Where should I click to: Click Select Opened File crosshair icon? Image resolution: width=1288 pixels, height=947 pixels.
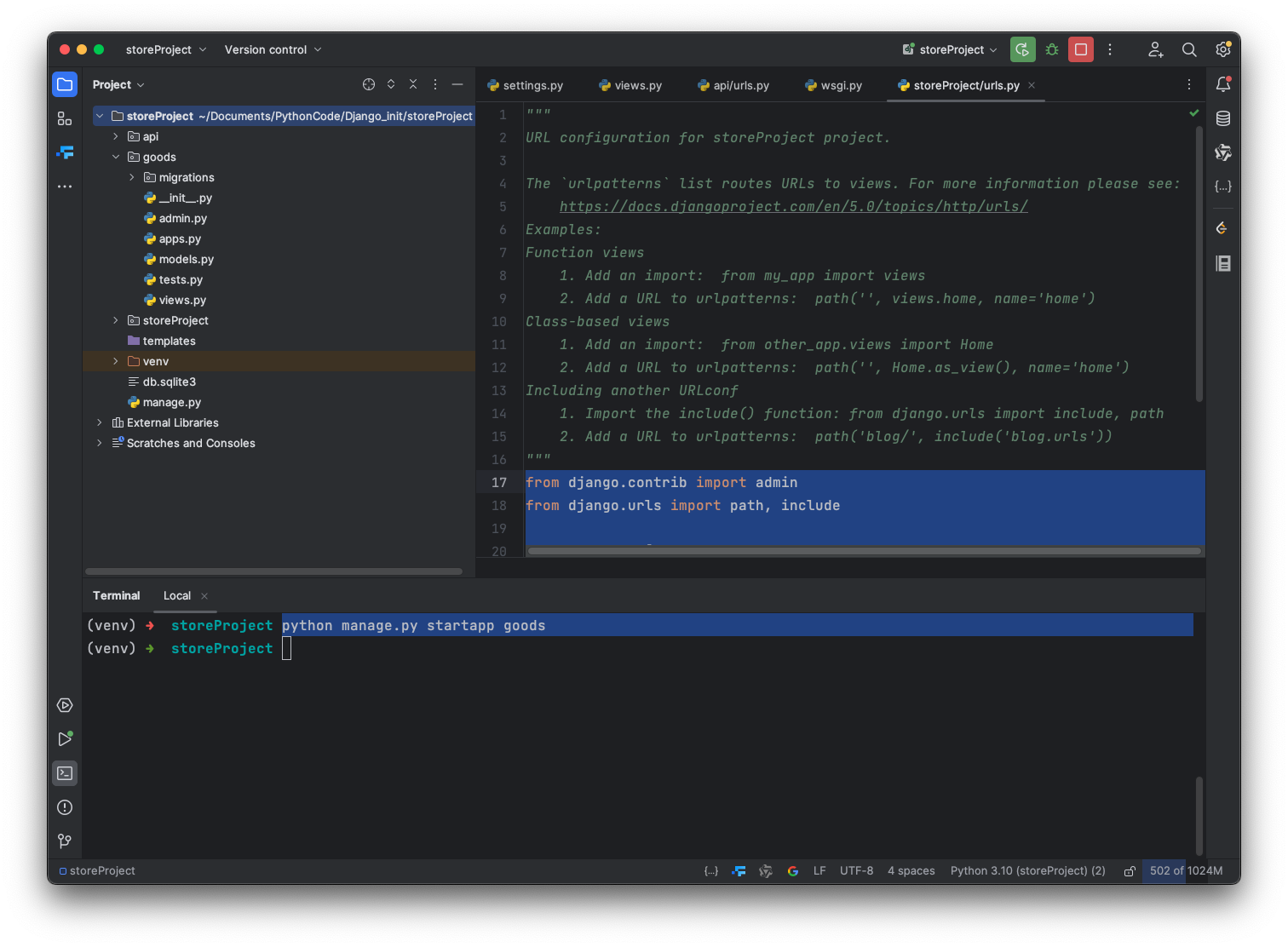369,84
